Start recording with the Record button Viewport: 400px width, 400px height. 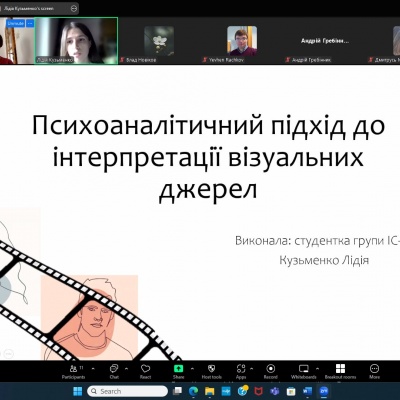[271, 372]
